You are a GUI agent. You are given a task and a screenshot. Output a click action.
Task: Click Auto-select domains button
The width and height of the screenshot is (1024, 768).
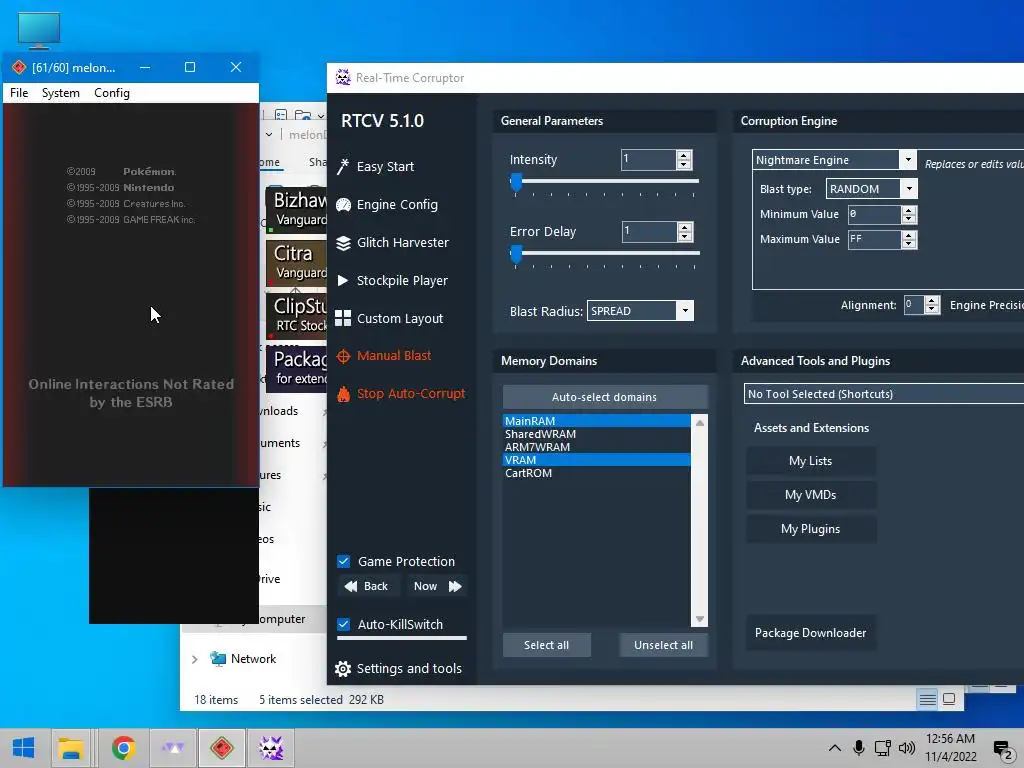pos(605,397)
